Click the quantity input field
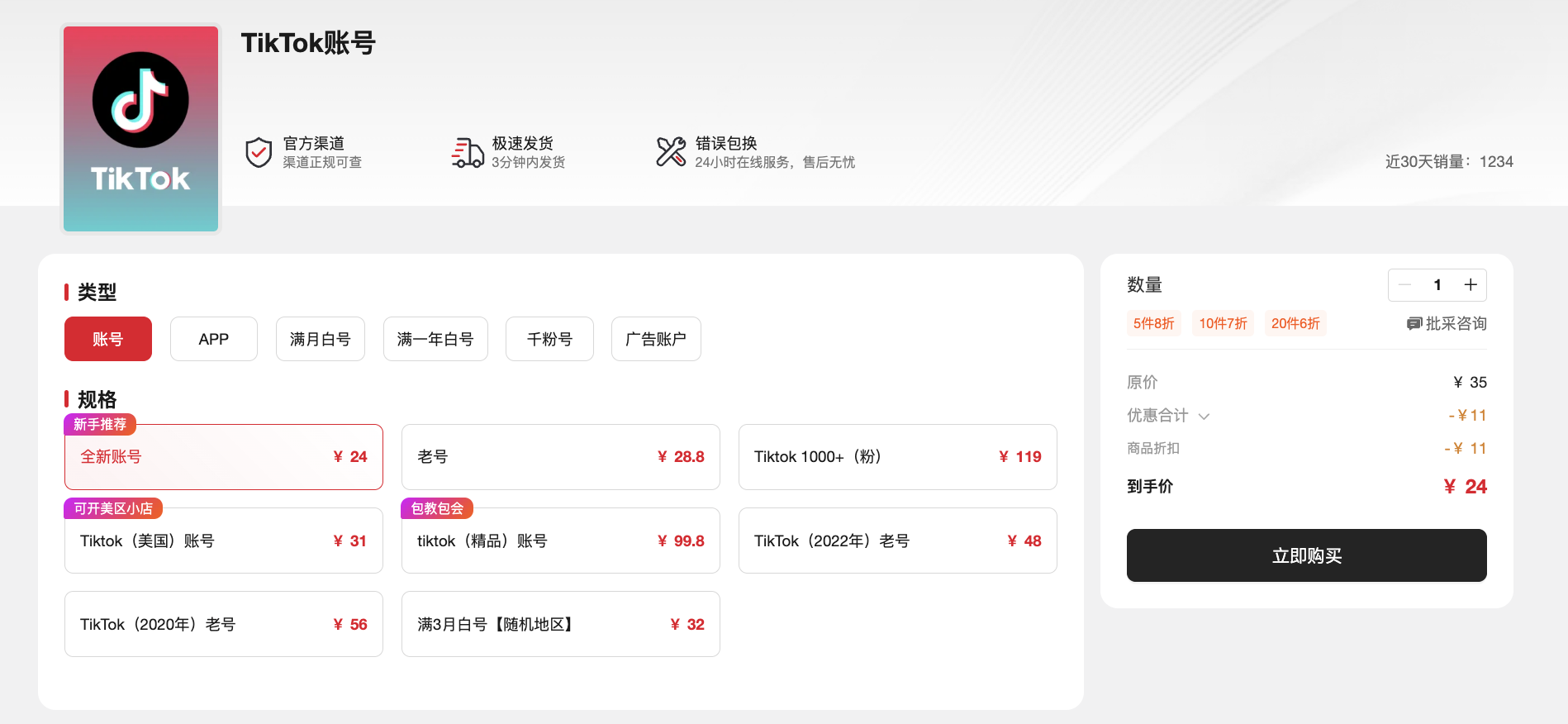 (1437, 285)
